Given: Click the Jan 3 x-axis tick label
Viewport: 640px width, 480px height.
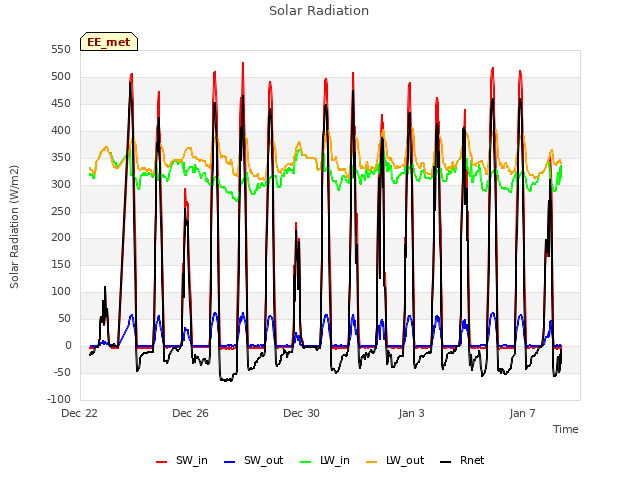Looking at the screenshot, I should [x=412, y=413].
